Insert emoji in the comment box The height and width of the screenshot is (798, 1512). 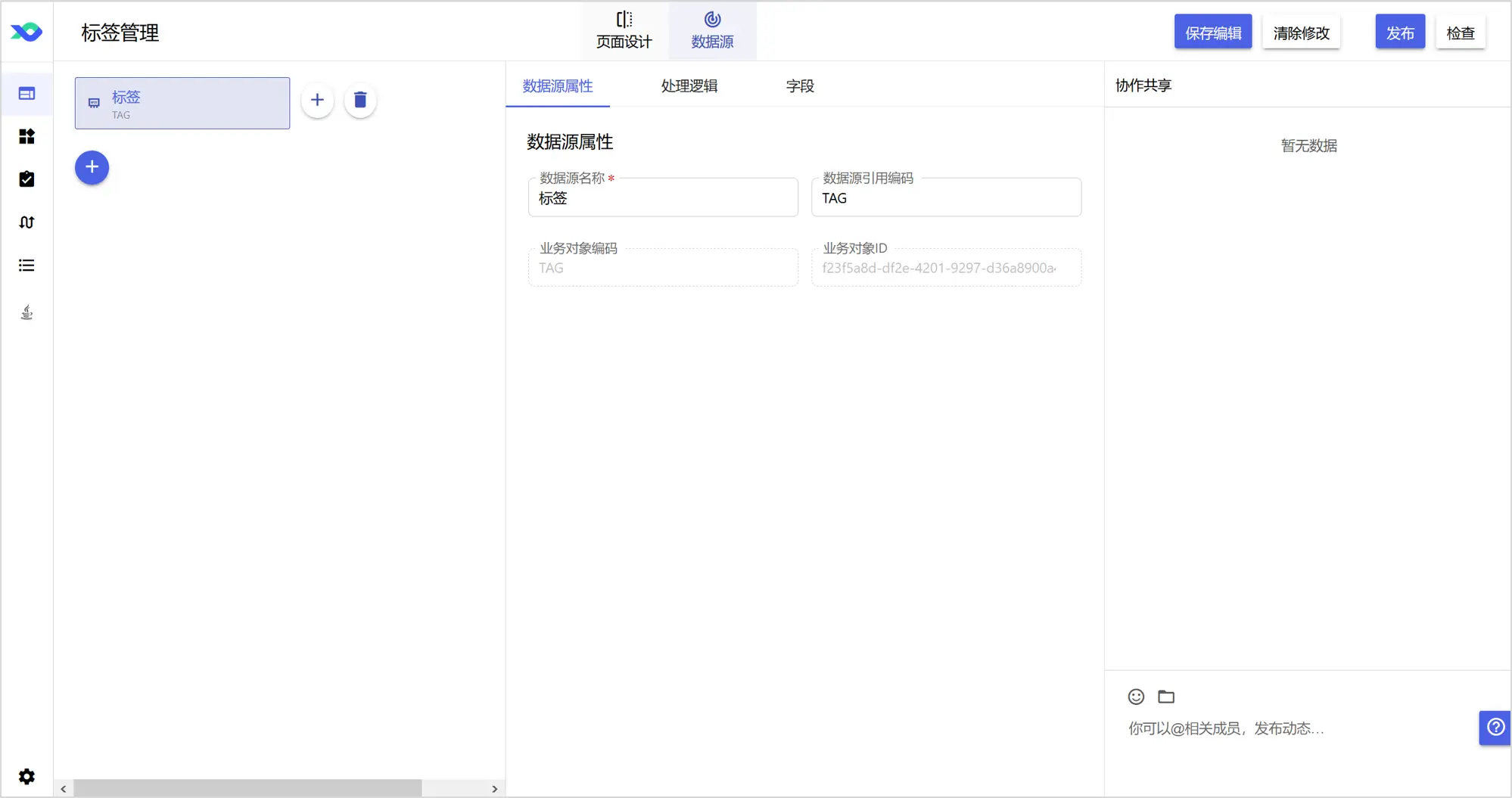coord(1136,697)
